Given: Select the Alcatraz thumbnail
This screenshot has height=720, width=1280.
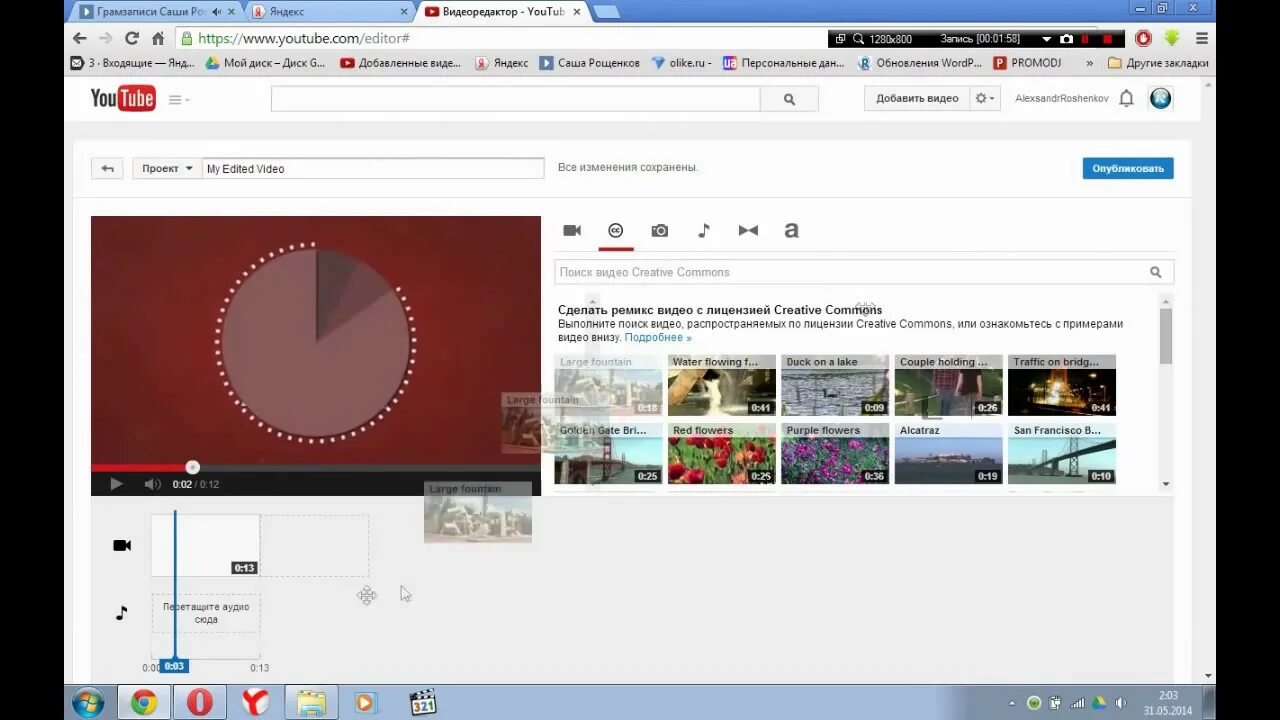Looking at the screenshot, I should [949, 454].
